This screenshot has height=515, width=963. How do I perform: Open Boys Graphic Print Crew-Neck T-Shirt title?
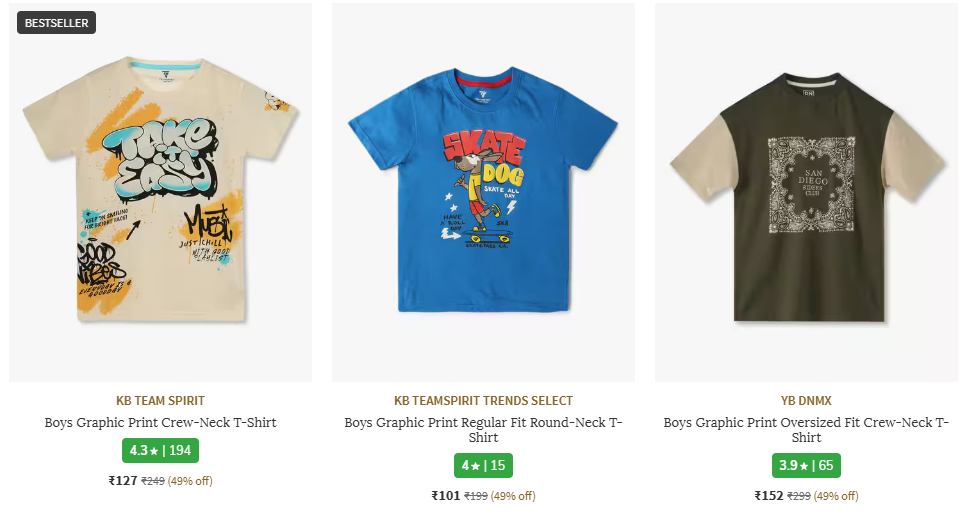click(160, 422)
